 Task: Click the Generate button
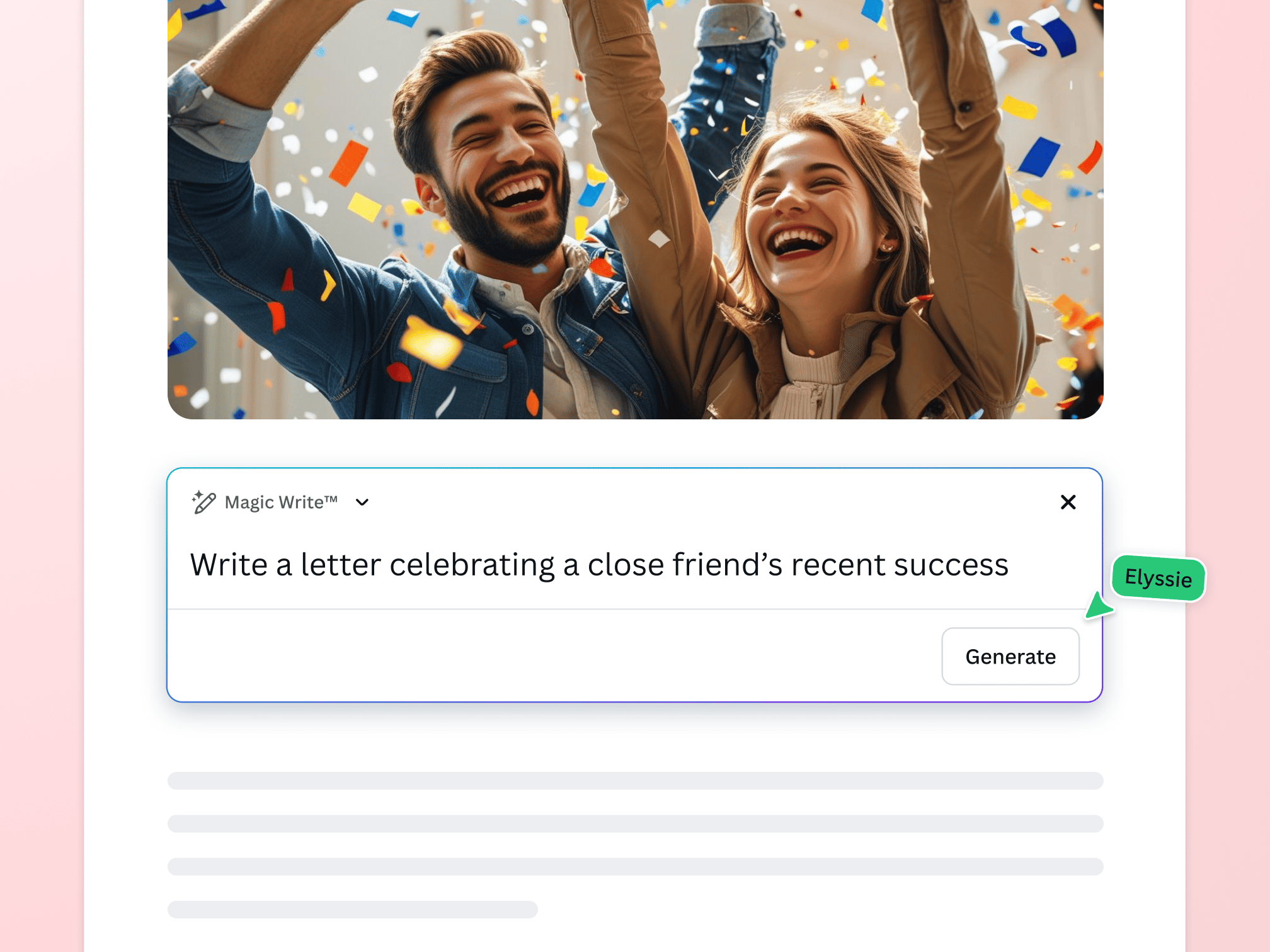[1010, 656]
